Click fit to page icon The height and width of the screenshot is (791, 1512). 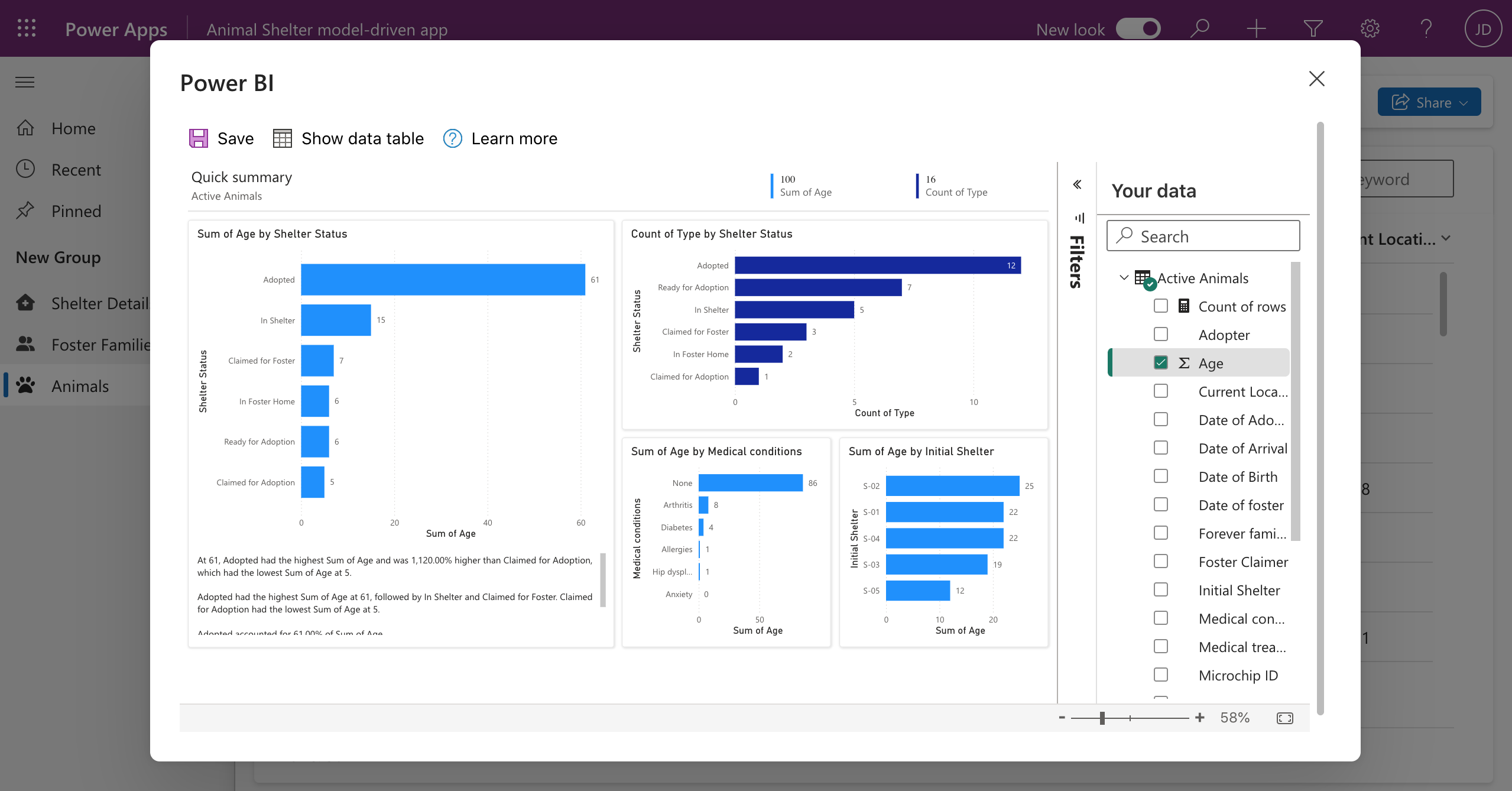pyautogui.click(x=1285, y=718)
